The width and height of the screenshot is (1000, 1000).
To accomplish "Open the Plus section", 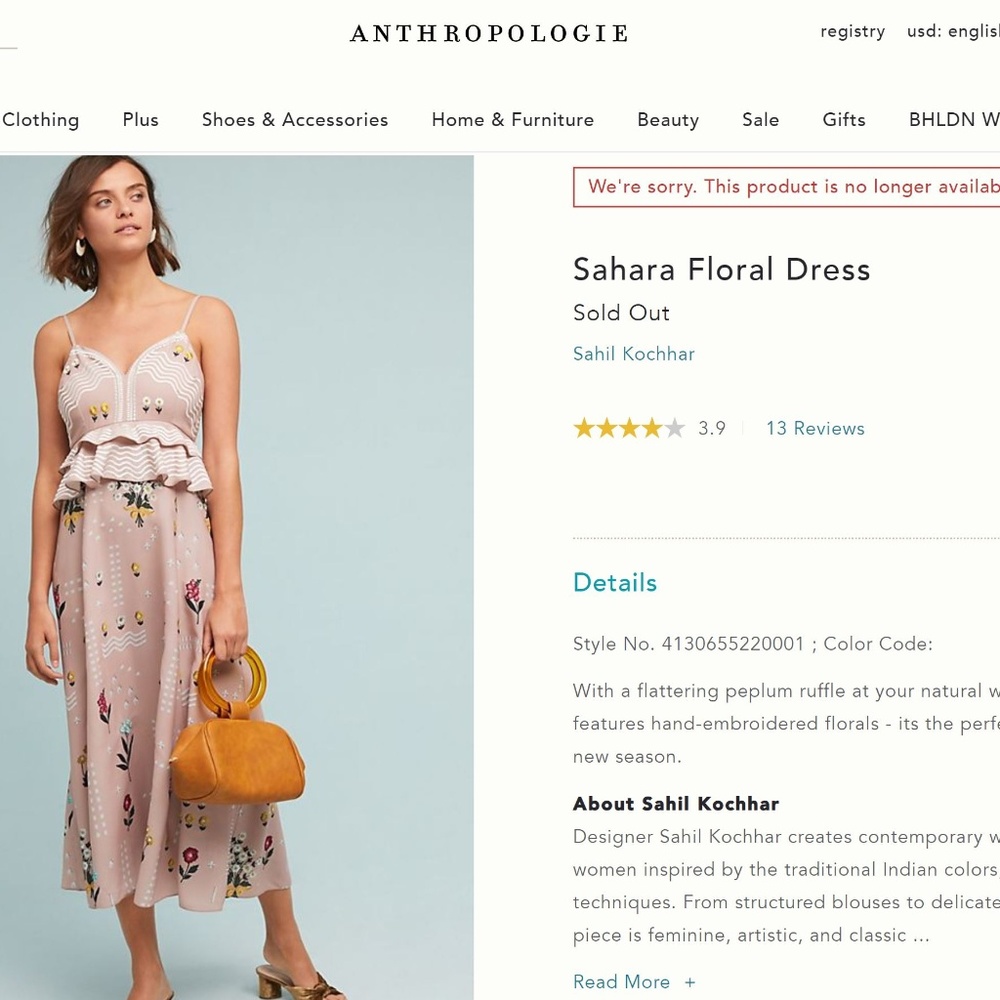I will tap(140, 119).
